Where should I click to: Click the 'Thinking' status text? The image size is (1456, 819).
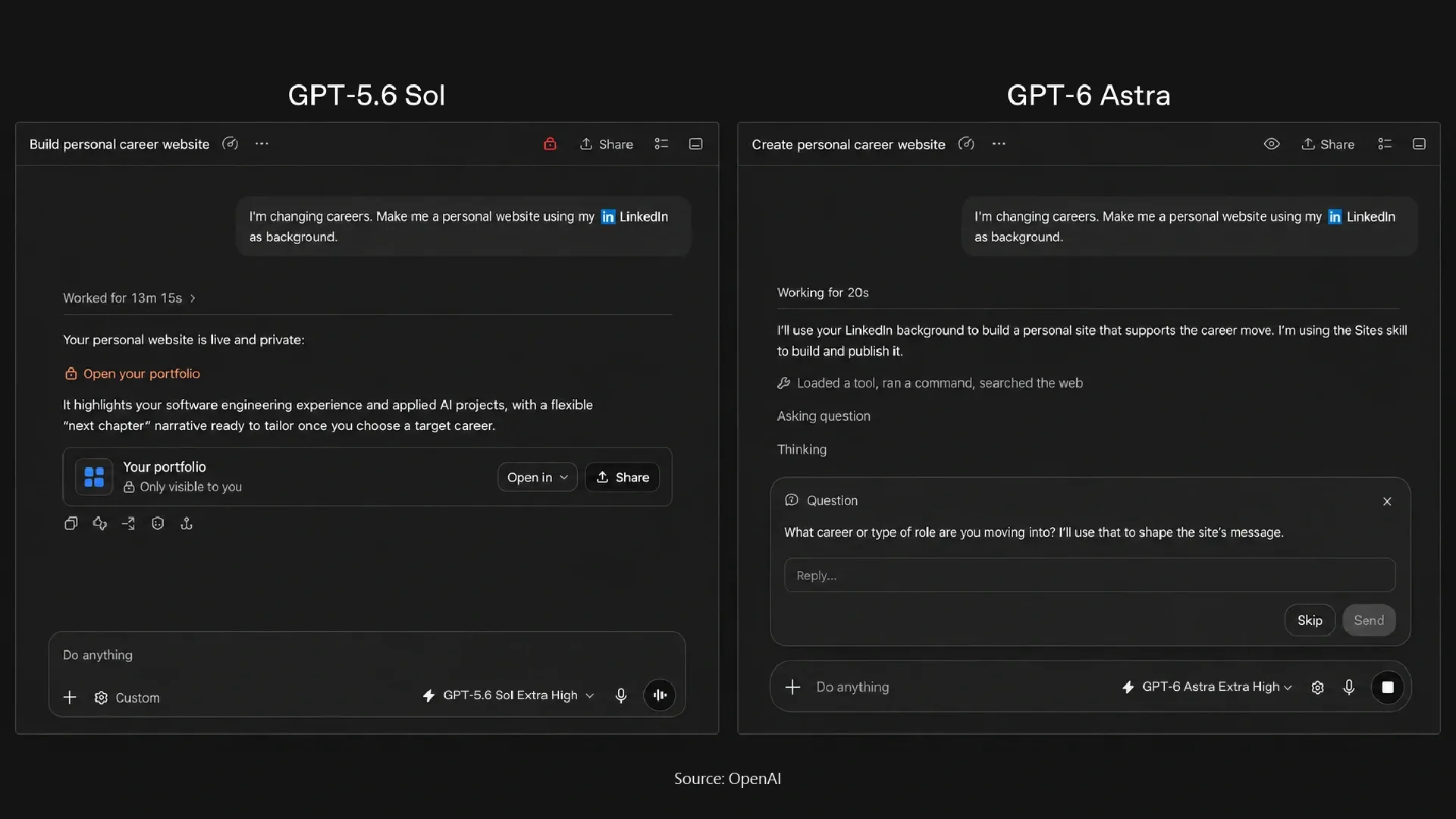(x=802, y=450)
